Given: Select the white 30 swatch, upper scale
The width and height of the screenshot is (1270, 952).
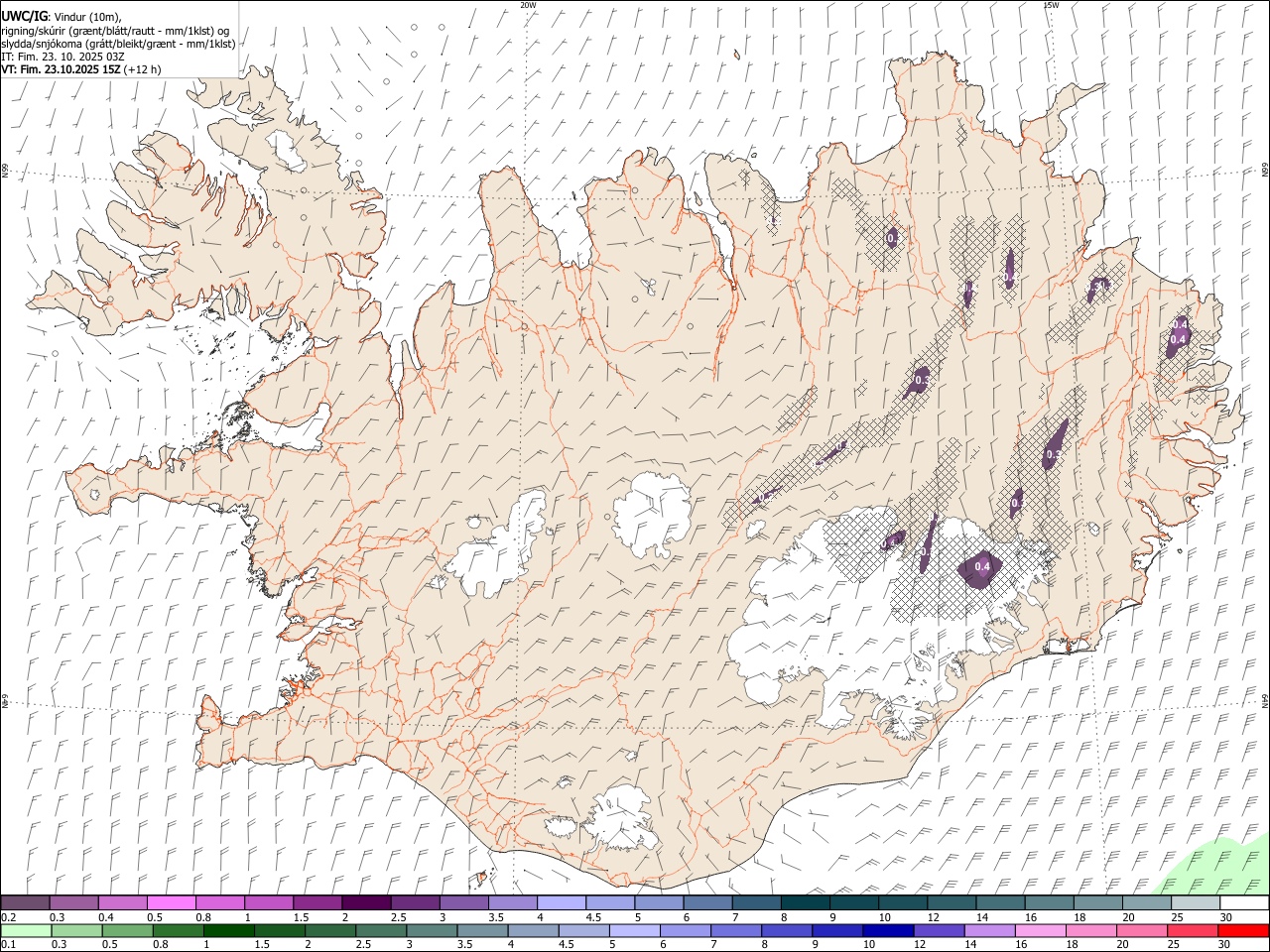Looking at the screenshot, I should click(1243, 903).
